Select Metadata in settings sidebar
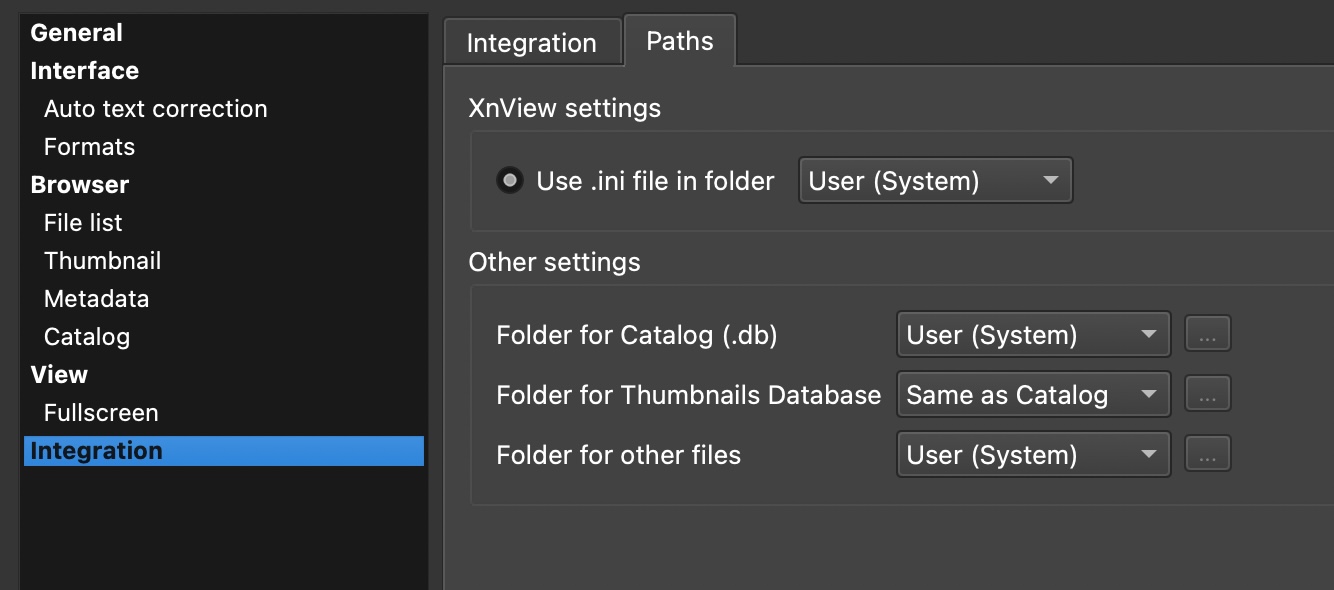 [x=96, y=299]
